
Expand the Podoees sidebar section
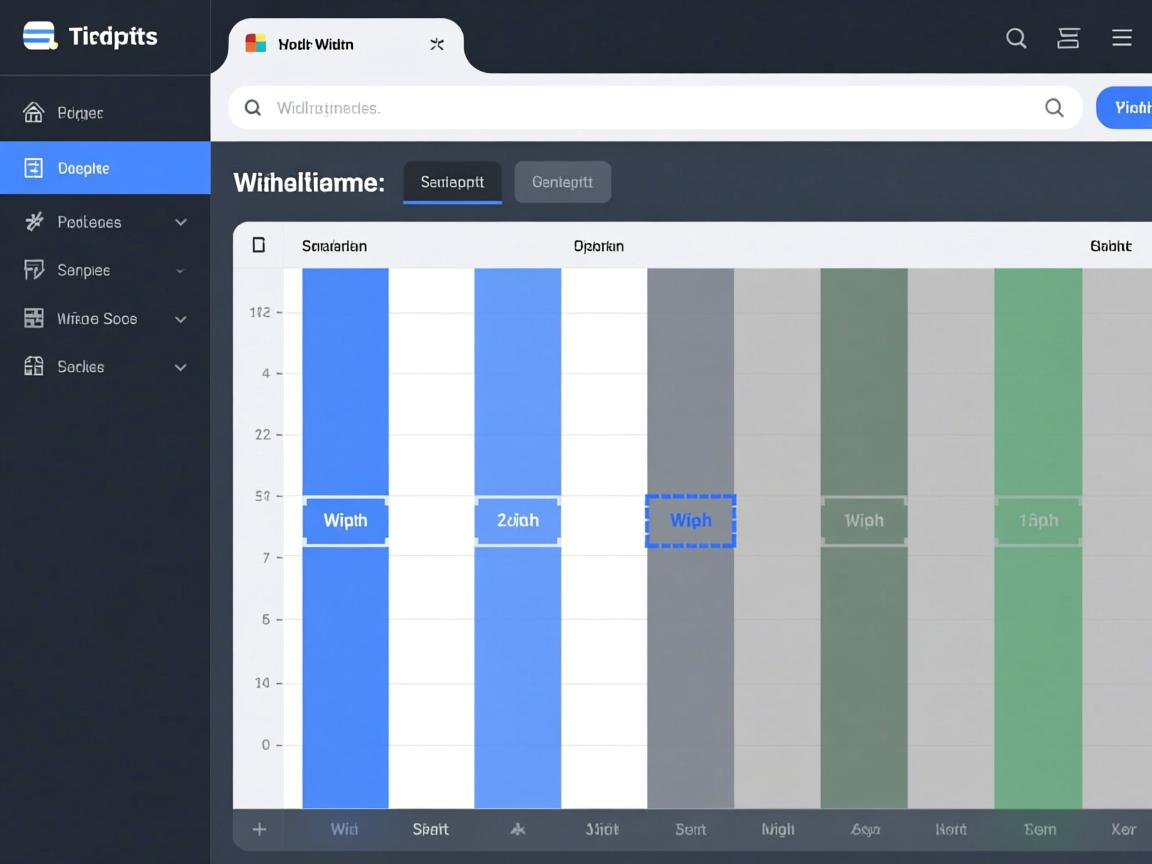pos(181,222)
